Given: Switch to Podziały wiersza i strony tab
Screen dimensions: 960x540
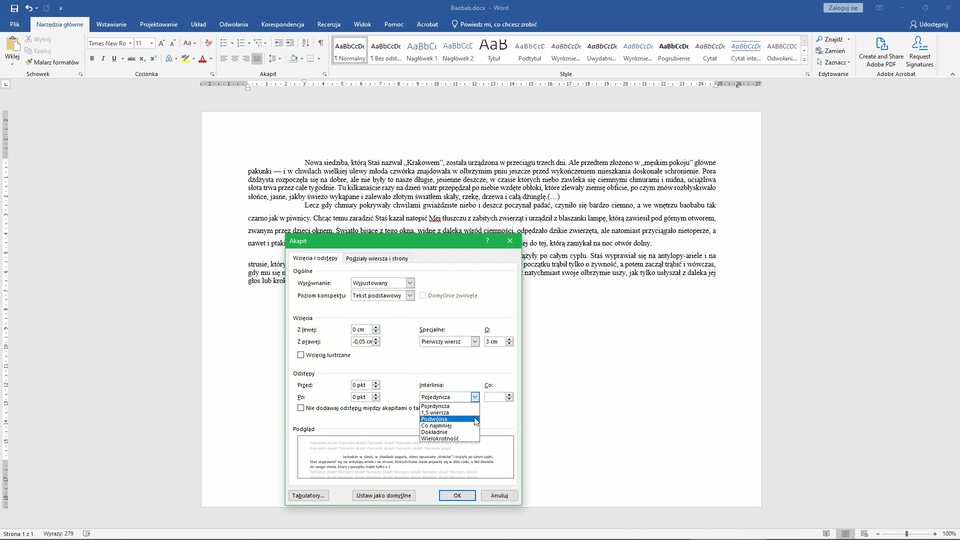Looking at the screenshot, I should [376, 258].
